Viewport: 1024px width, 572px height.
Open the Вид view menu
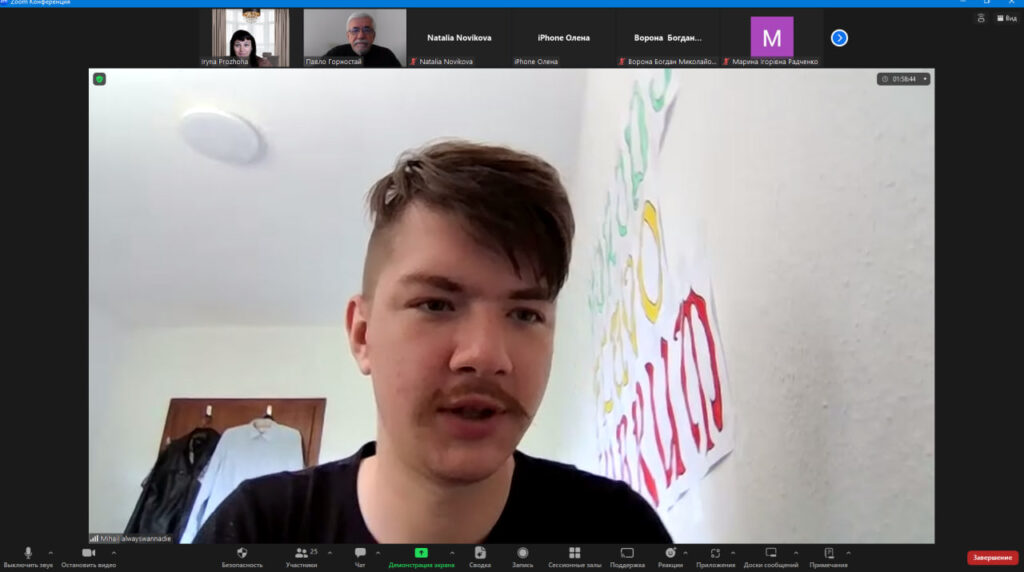[1006, 18]
